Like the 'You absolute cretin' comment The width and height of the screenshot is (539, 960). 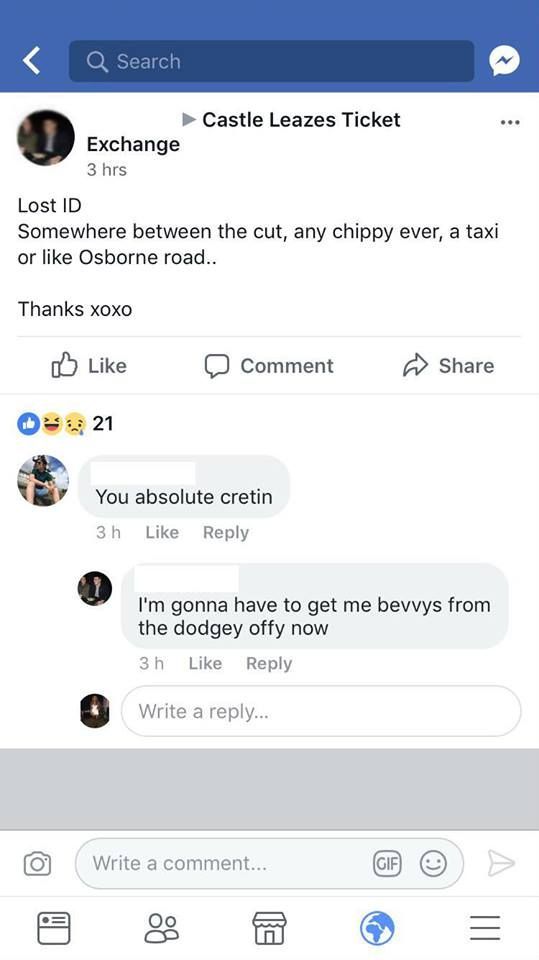(162, 532)
